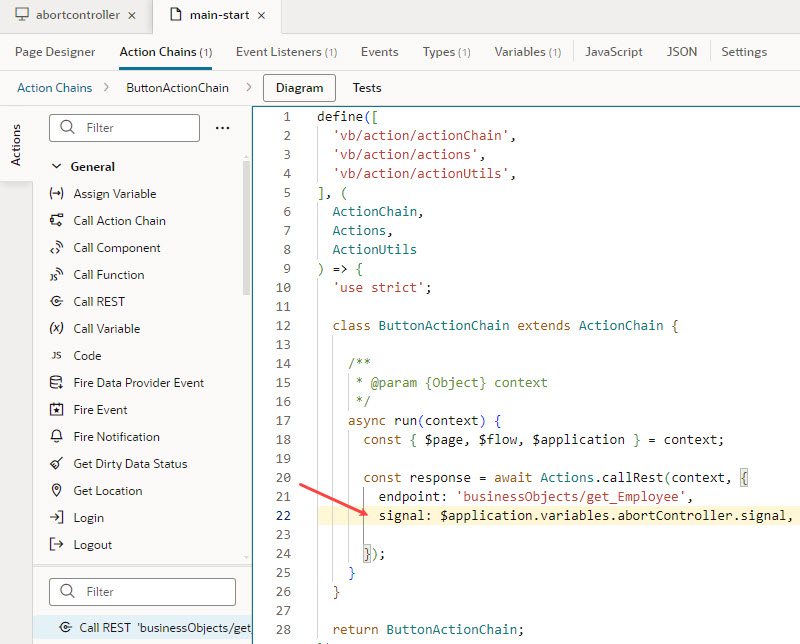Screen dimensions: 800x644
Task: Click the Action Chains breadcrumb link
Action: click(x=55, y=88)
